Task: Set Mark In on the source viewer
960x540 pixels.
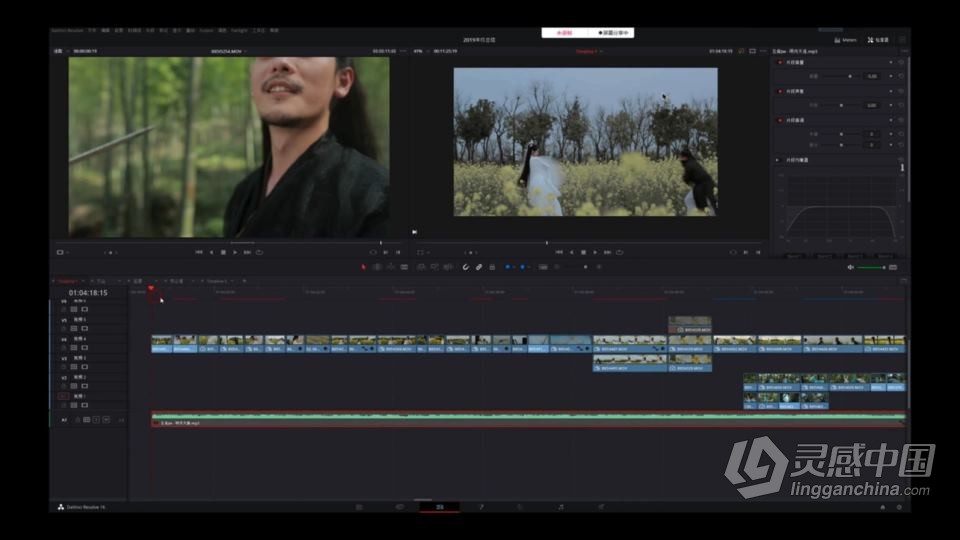Action: pos(386,252)
